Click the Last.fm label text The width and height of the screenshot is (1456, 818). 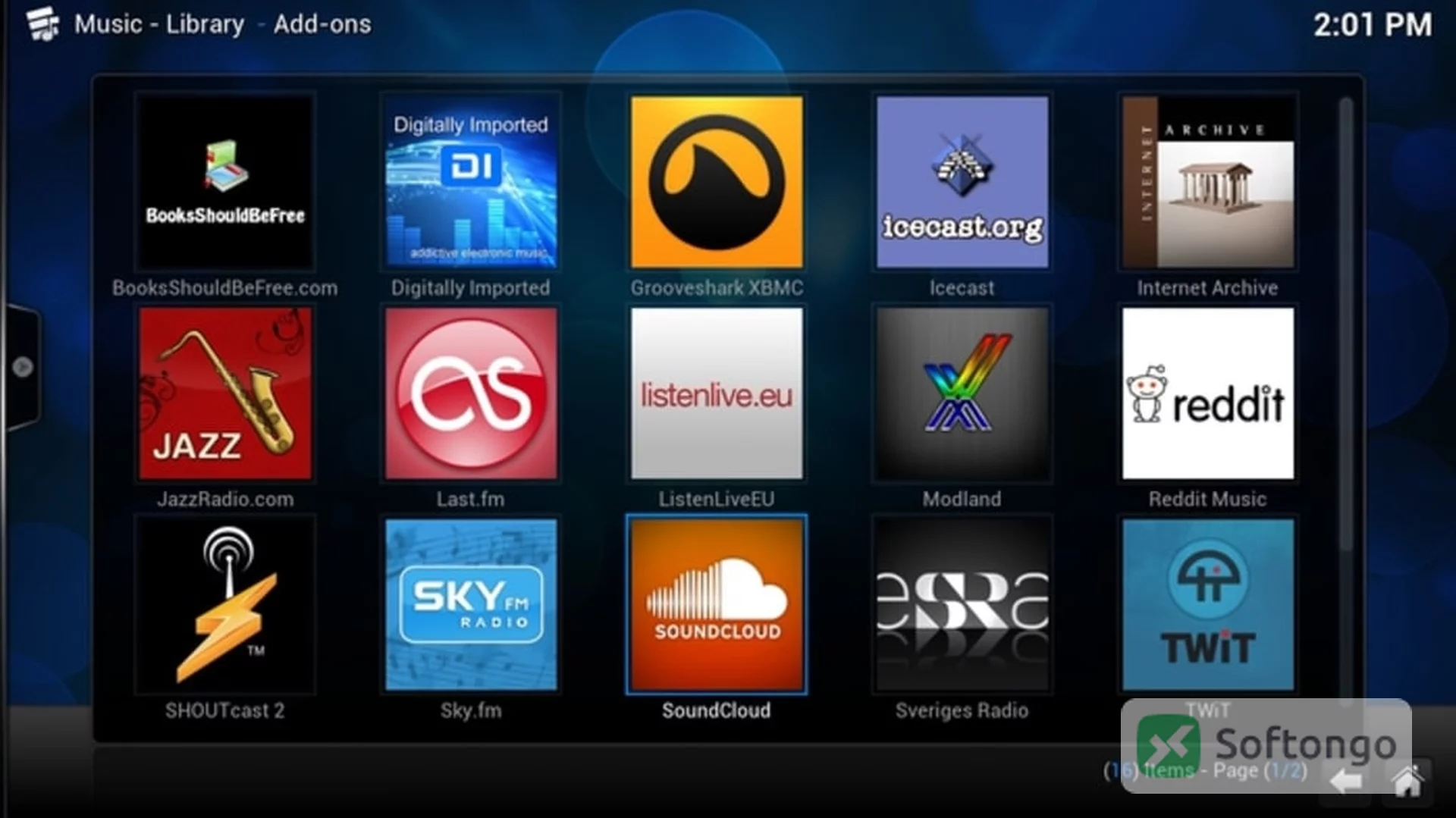pos(470,500)
